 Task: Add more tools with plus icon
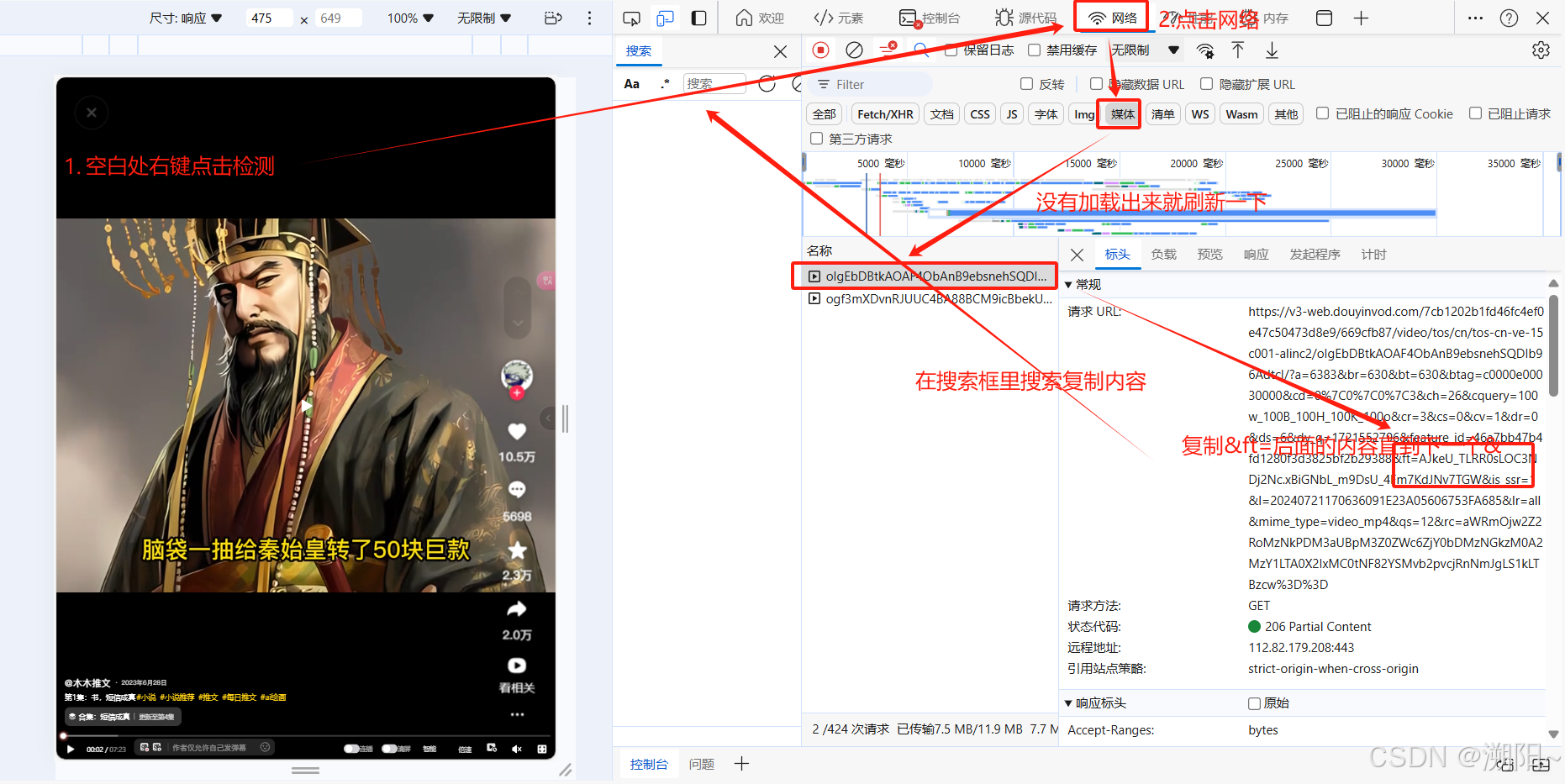1361,18
